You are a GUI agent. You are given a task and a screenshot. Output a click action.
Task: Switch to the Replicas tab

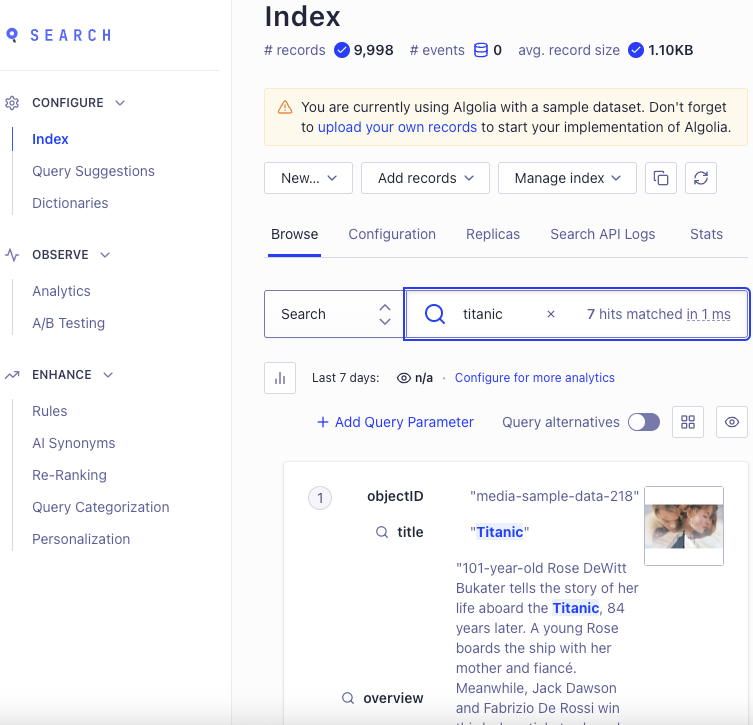pos(493,234)
